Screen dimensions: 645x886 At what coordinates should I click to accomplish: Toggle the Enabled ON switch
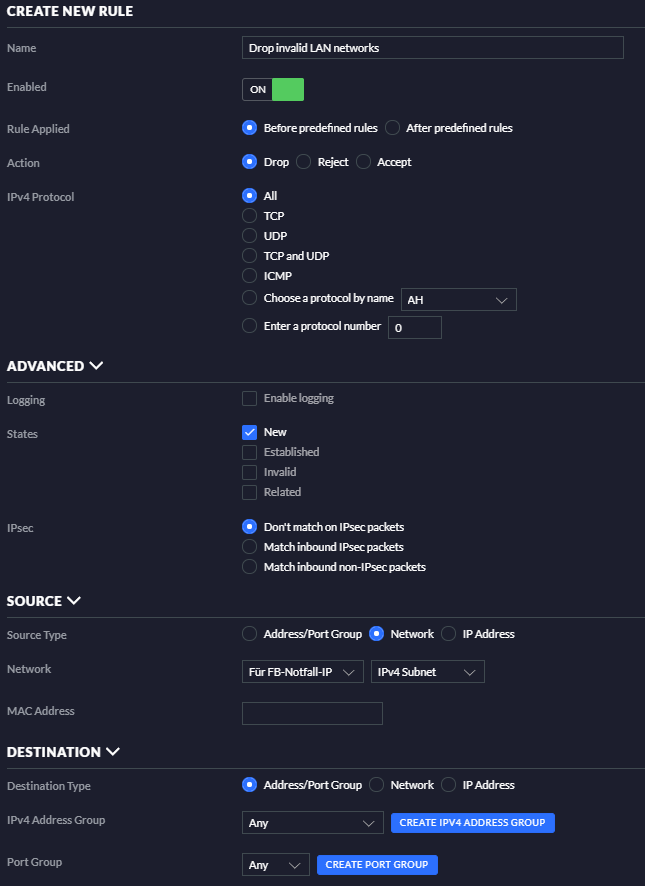(273, 89)
